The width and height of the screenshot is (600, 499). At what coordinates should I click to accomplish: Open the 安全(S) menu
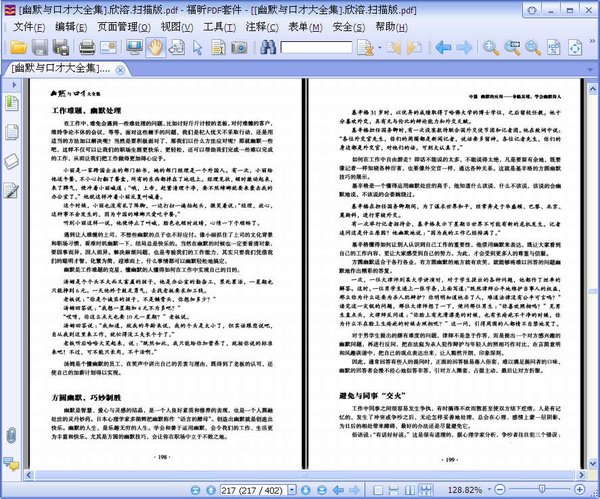pyautogui.click(x=349, y=27)
